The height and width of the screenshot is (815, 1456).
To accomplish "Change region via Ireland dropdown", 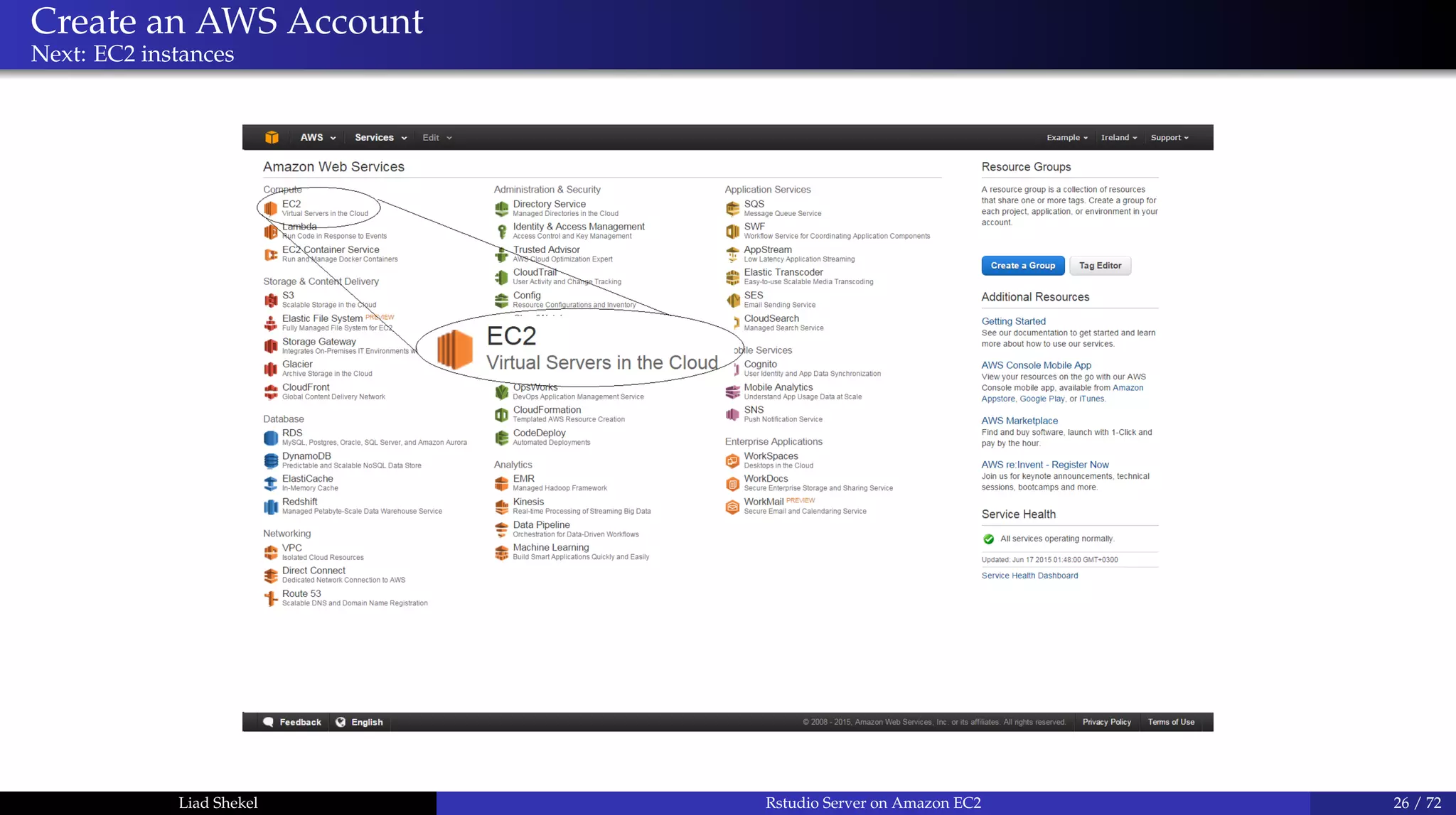I will pos(1119,137).
